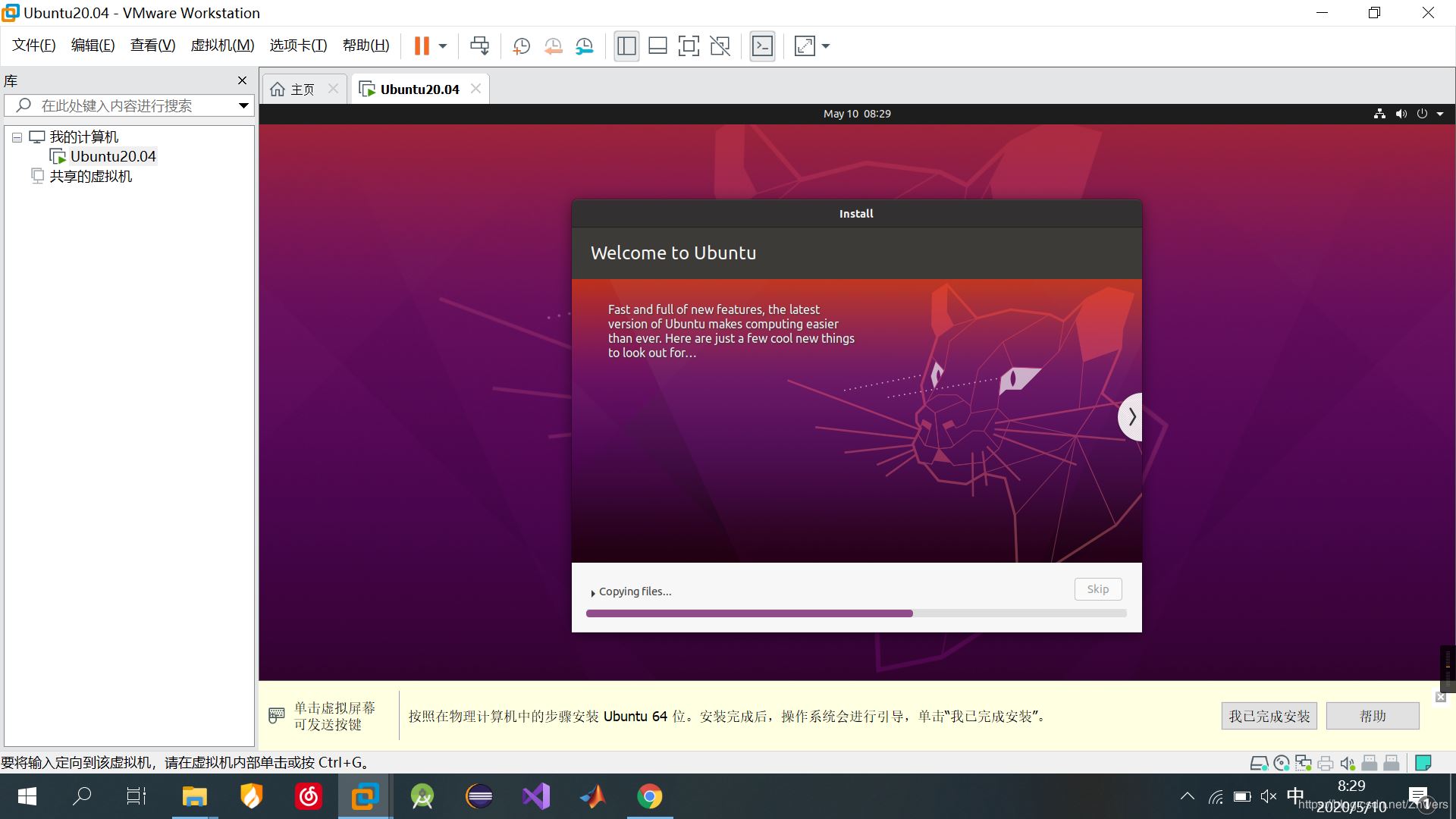The image size is (1456, 819).
Task: Click the 我已完成安装 button
Action: pyautogui.click(x=1269, y=716)
